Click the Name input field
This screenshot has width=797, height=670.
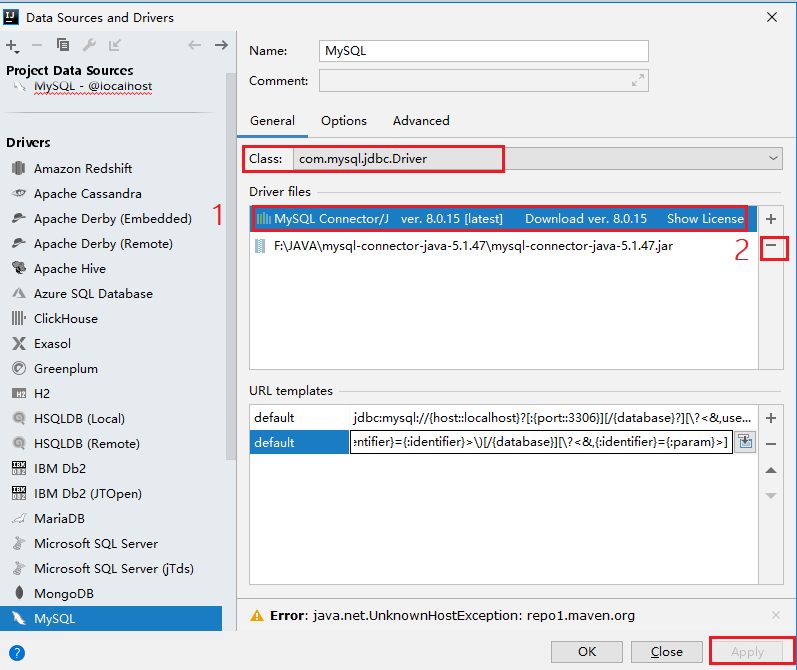tap(483, 51)
